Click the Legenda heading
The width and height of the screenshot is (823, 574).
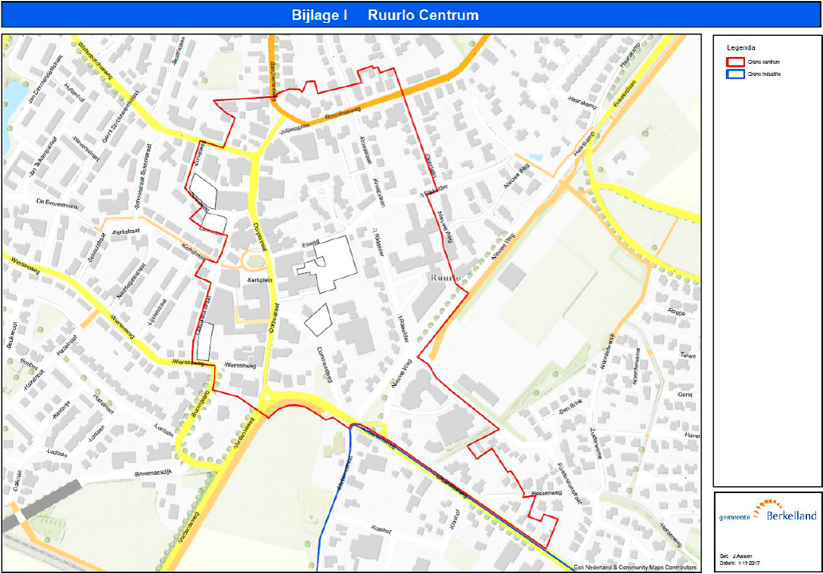pyautogui.click(x=741, y=47)
